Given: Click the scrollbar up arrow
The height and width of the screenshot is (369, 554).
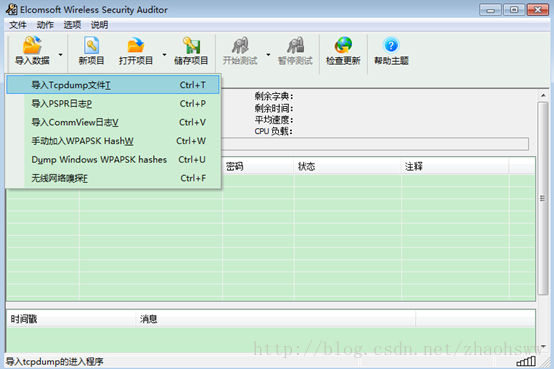Looking at the screenshot, I should coord(543,95).
